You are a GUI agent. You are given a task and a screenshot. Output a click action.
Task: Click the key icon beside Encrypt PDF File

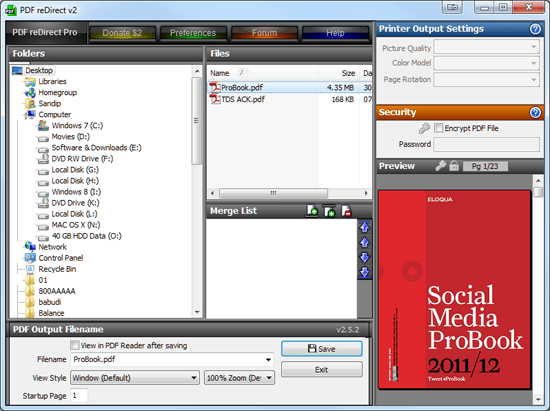[424, 128]
